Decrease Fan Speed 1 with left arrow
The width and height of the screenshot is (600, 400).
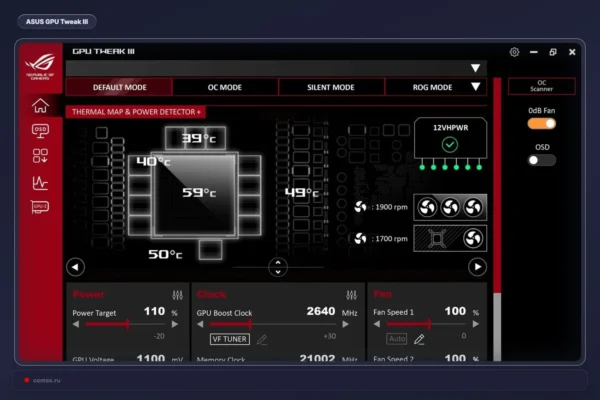coord(377,324)
